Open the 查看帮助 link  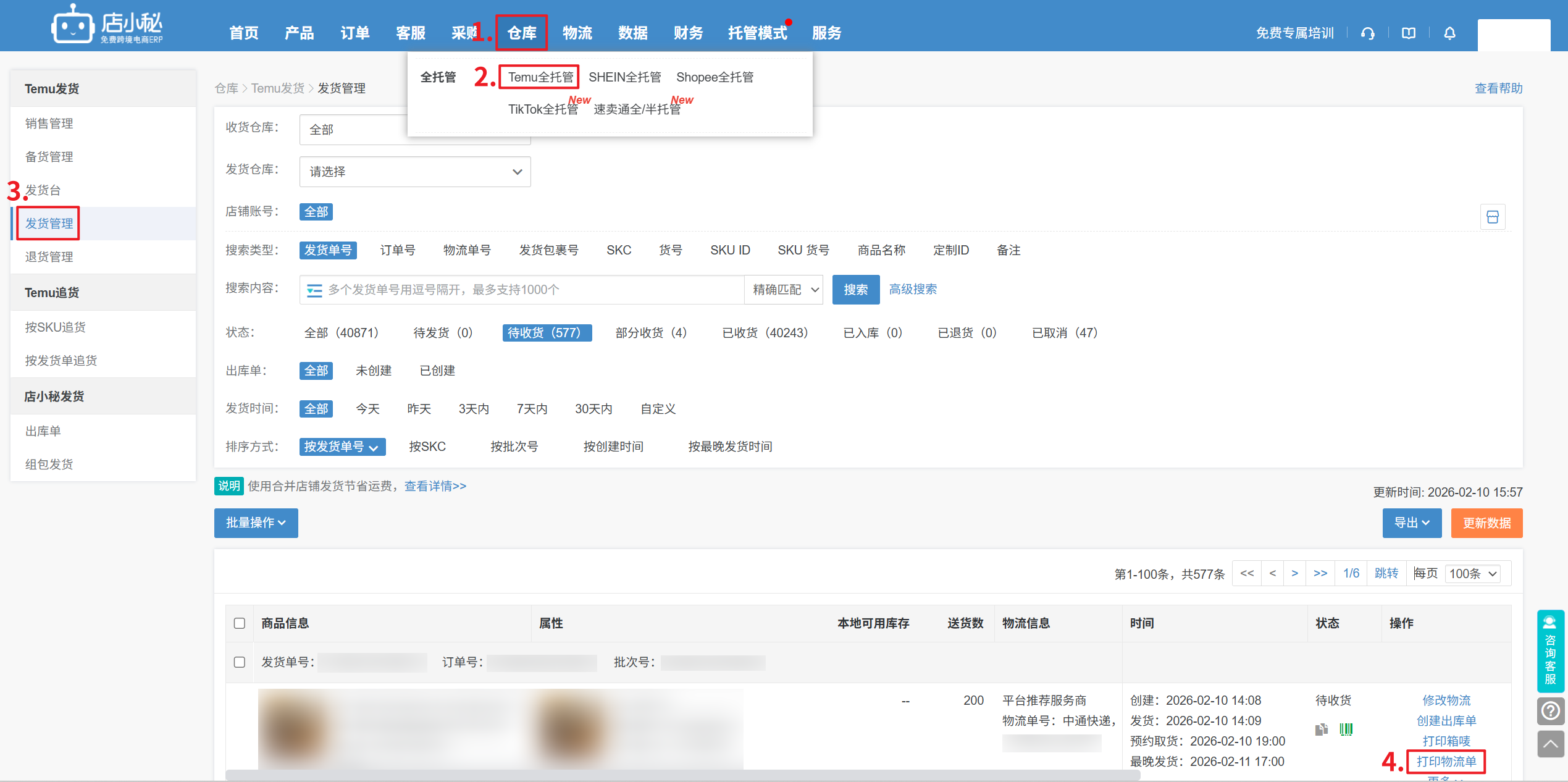1498,88
